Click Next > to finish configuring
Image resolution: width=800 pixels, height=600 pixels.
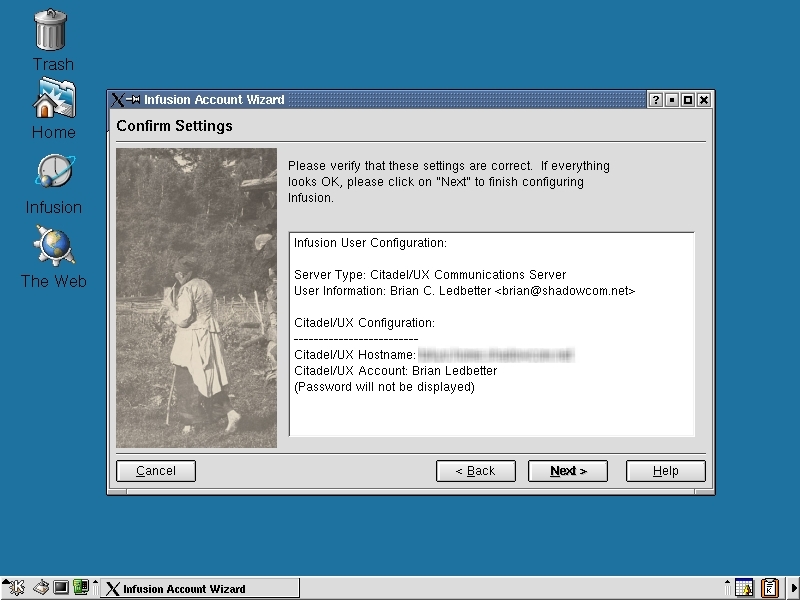click(568, 471)
